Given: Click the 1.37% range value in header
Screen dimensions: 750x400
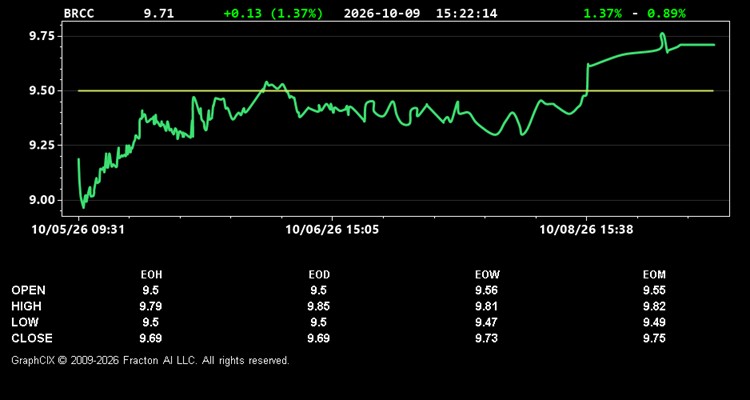Looking at the screenshot, I should click(x=602, y=13).
